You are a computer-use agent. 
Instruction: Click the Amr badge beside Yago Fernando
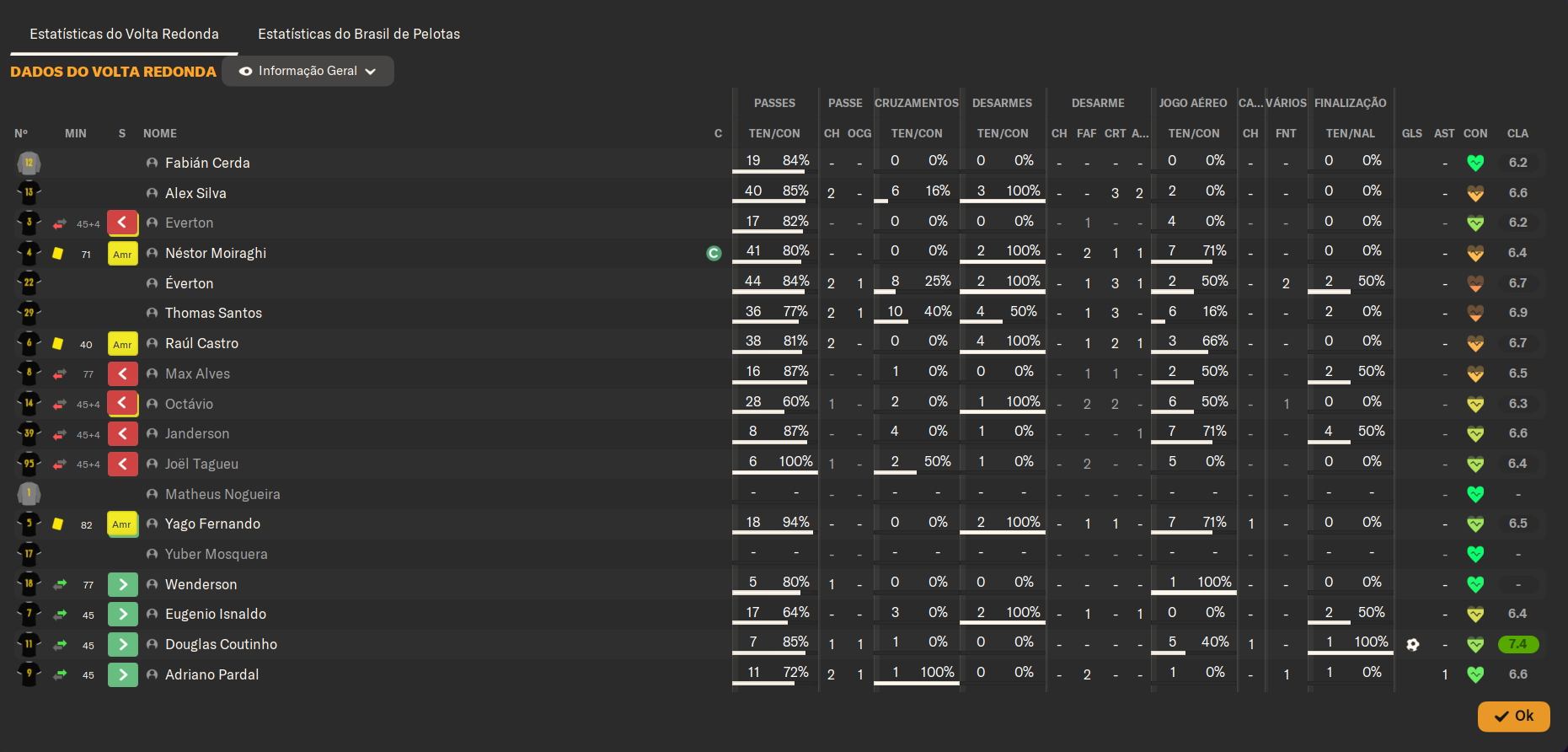click(123, 524)
